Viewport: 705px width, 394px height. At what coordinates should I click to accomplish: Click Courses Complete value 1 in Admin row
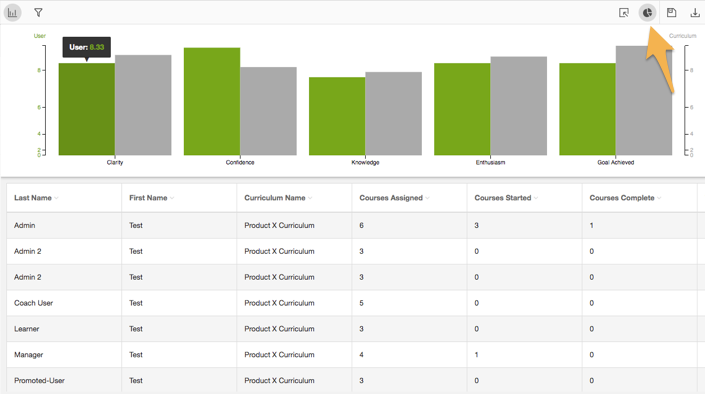pyautogui.click(x=592, y=225)
